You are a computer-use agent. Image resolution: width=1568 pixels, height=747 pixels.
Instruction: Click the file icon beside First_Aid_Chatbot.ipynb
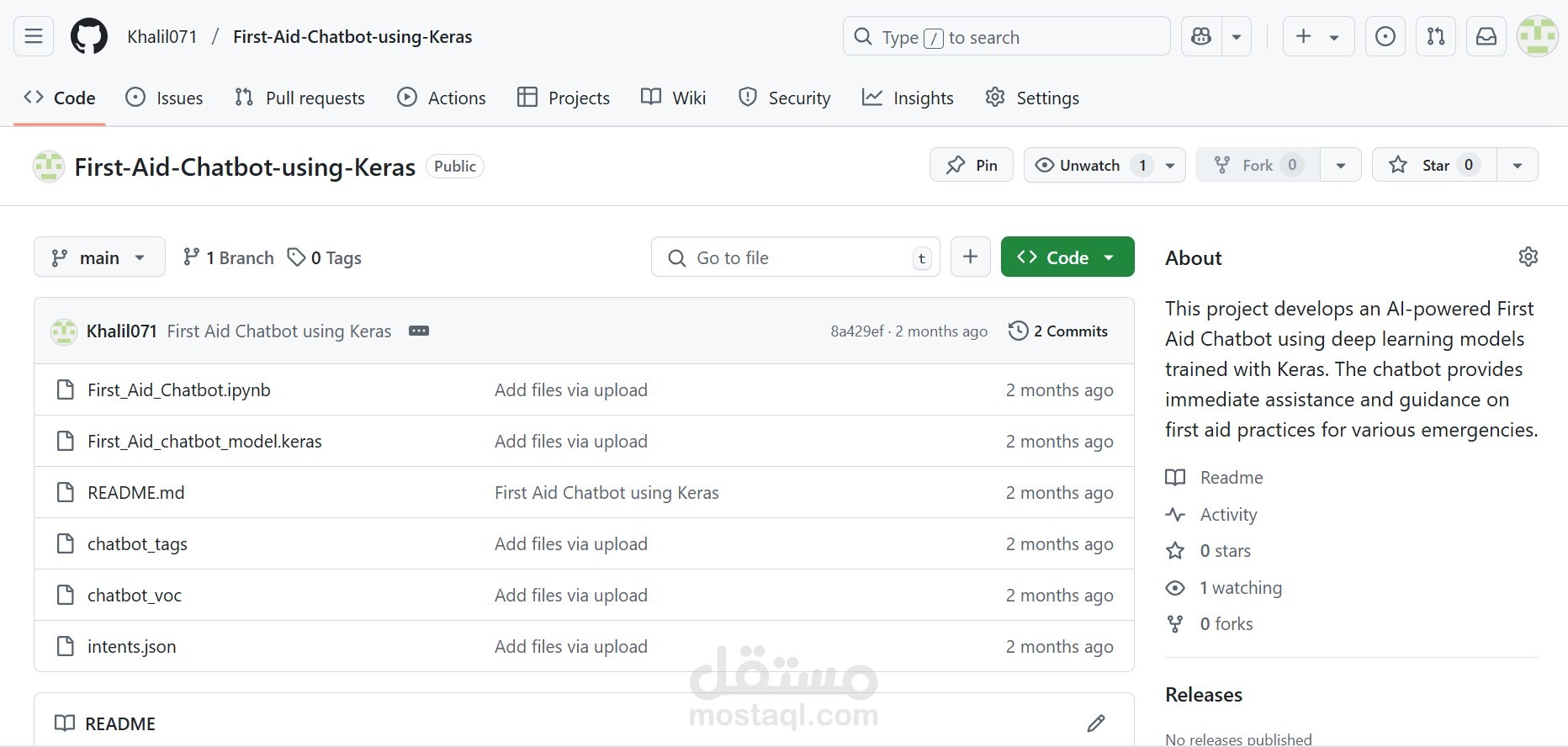click(x=65, y=389)
